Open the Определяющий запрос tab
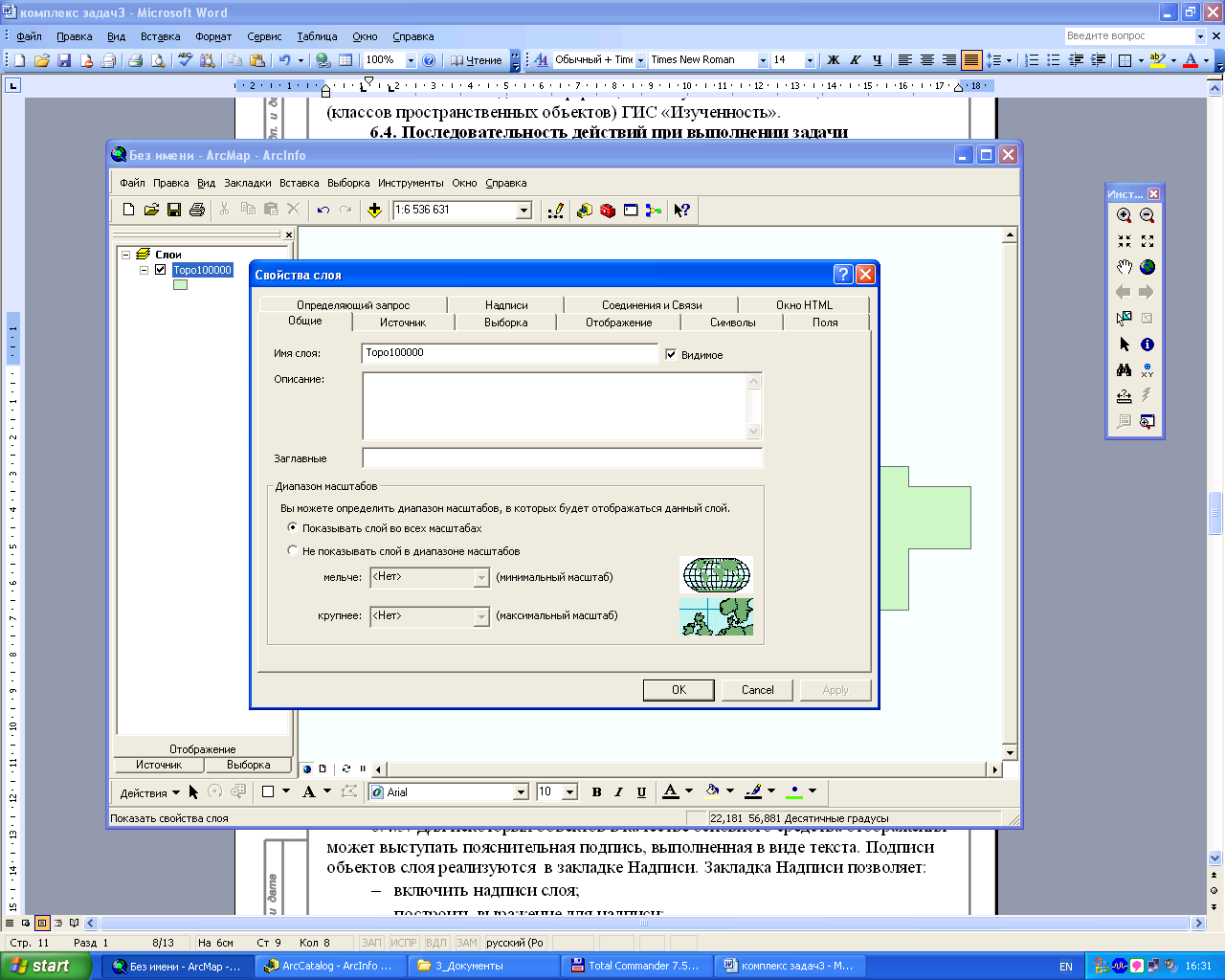1225x980 pixels. (353, 305)
